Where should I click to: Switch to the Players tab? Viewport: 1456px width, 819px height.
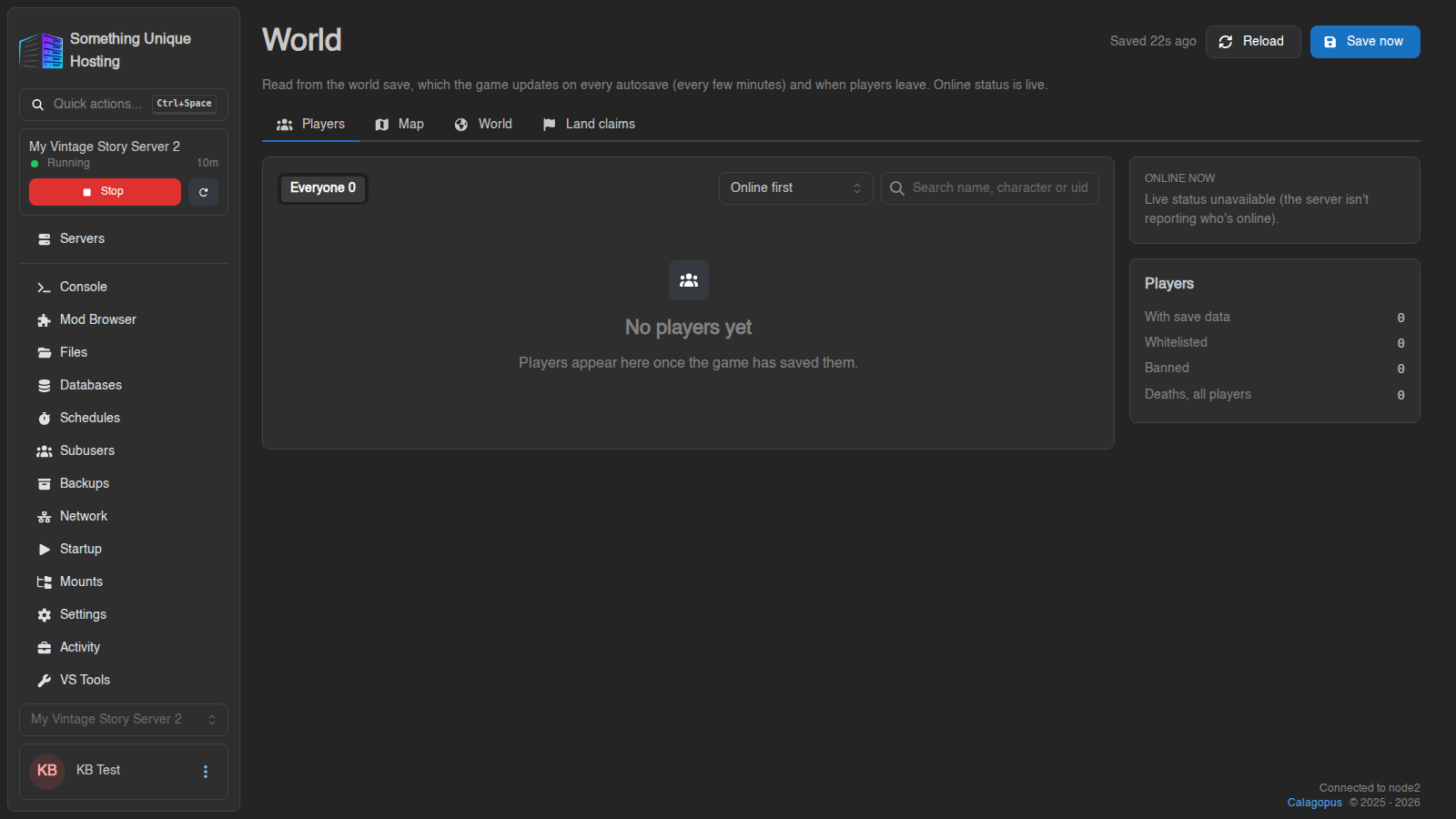(x=310, y=124)
